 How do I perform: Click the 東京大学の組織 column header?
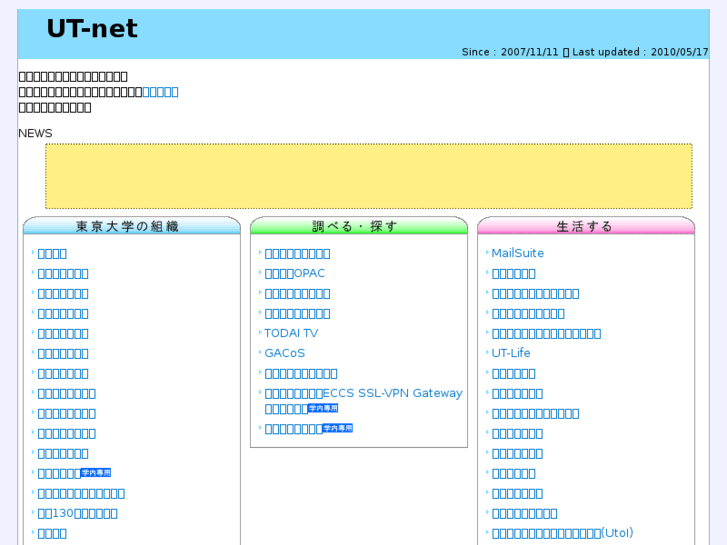tap(132, 226)
